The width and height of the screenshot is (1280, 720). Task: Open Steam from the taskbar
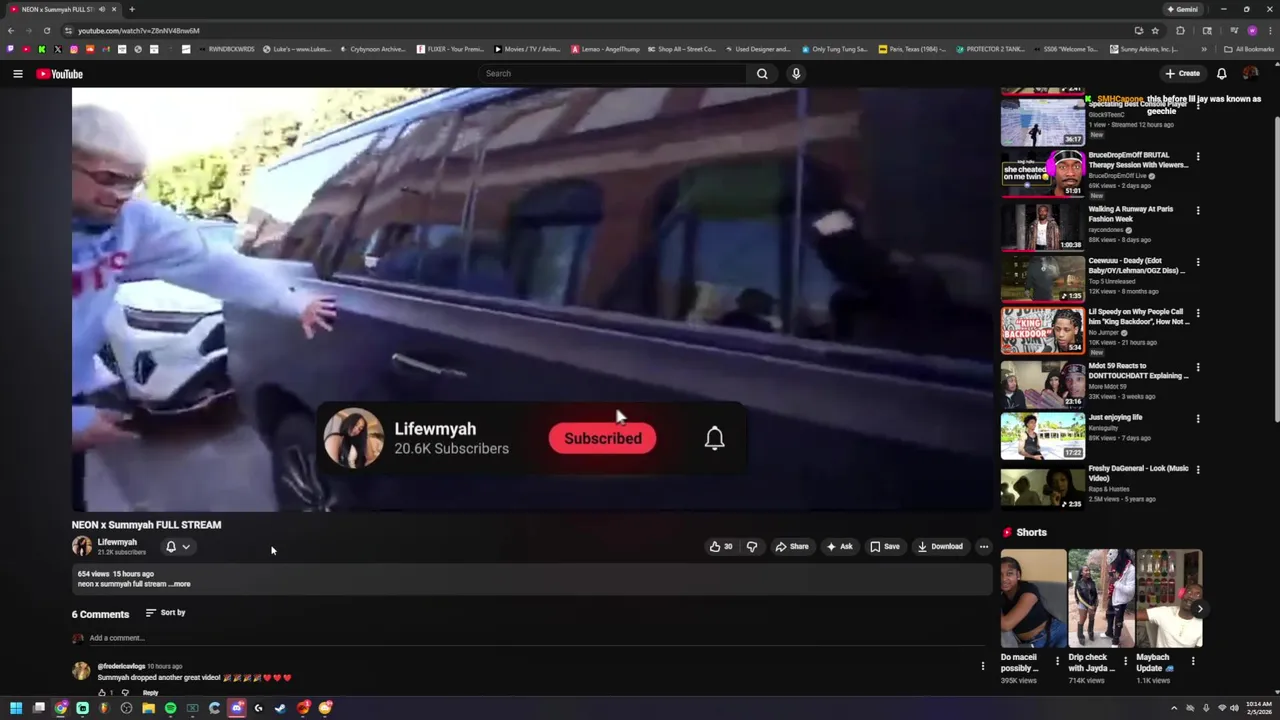coord(280,708)
